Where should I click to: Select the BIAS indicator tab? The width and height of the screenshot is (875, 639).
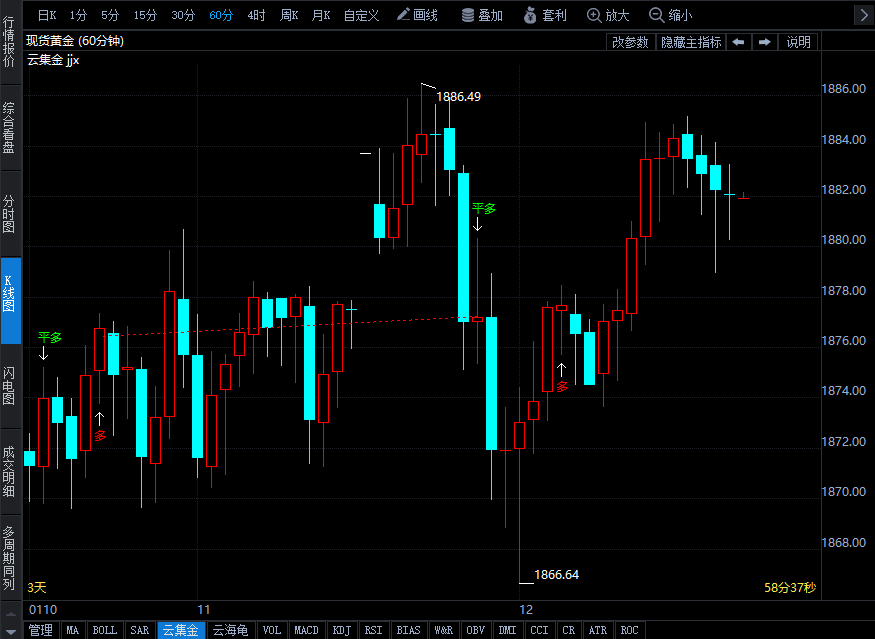[x=408, y=630]
